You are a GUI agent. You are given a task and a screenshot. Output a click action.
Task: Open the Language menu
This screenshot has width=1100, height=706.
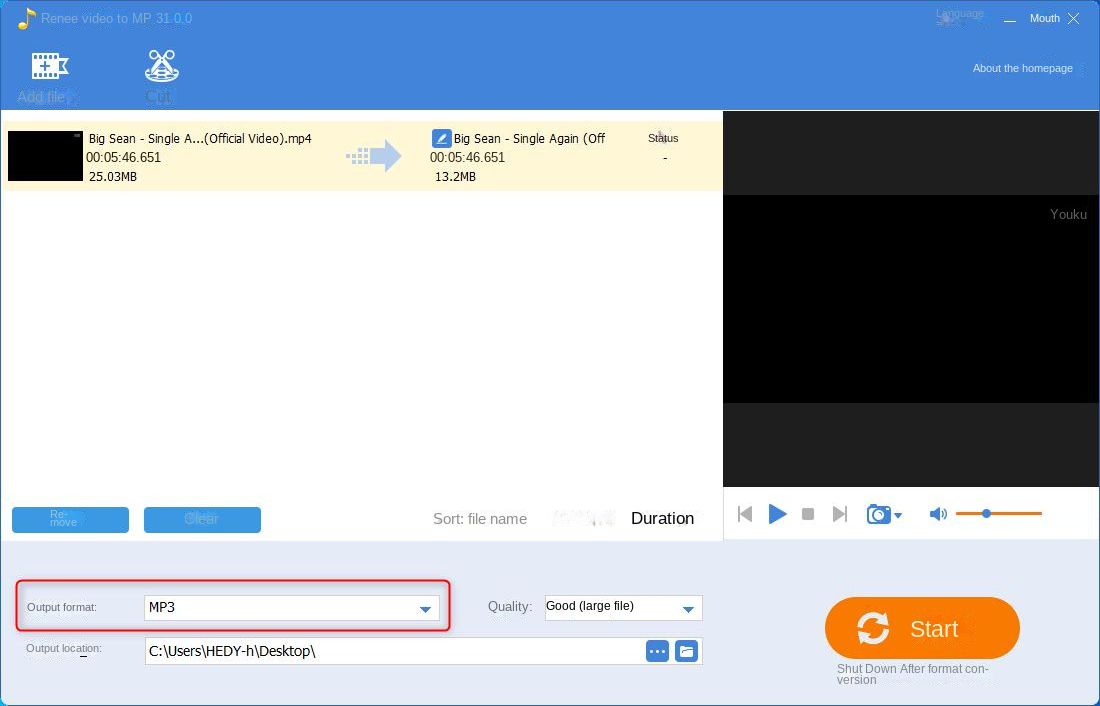click(x=958, y=16)
